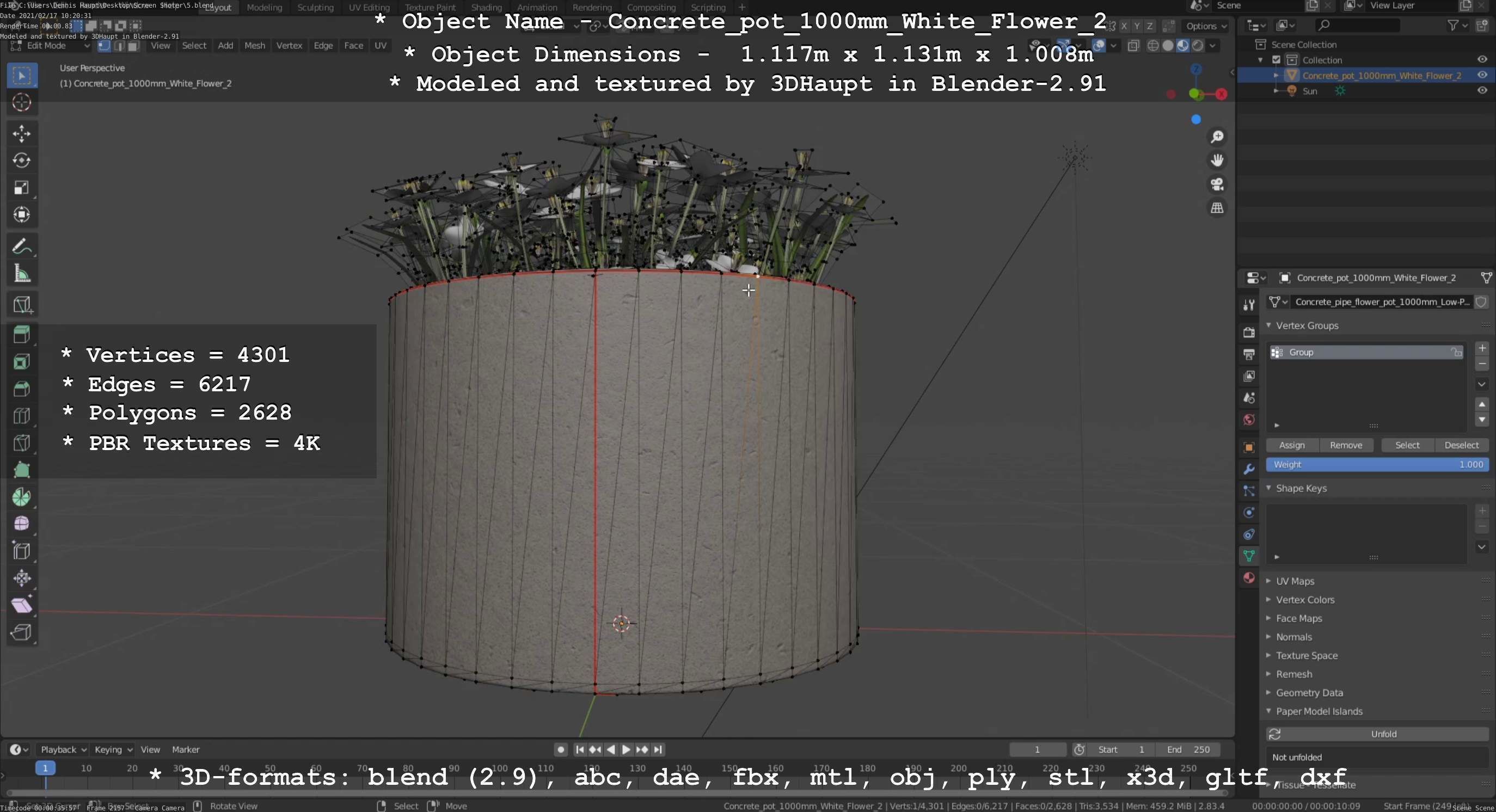Select the Knife tool
The image size is (1496, 812).
[x=22, y=443]
